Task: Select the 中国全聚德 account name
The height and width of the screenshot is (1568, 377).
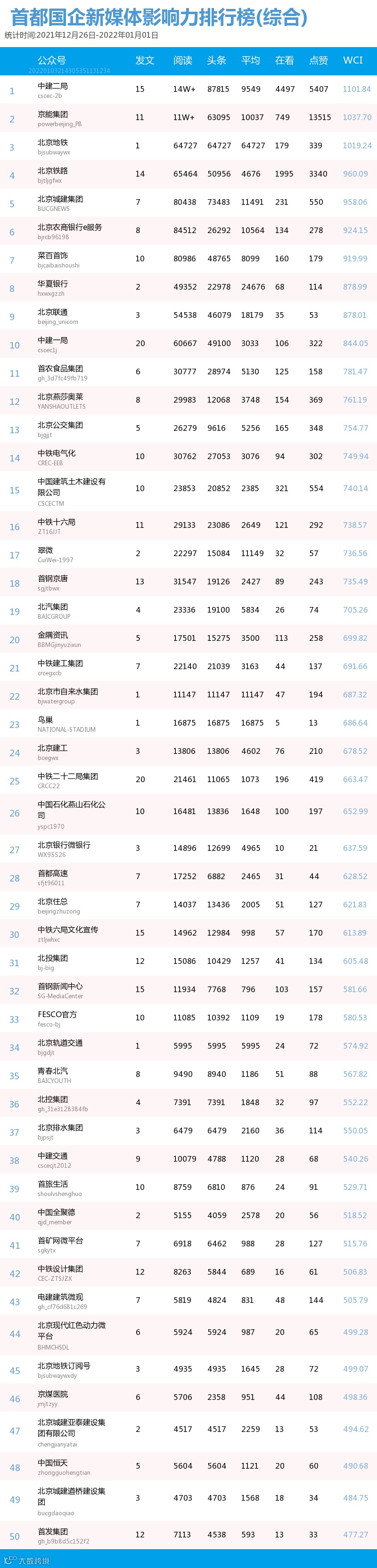Action: coord(57,1212)
